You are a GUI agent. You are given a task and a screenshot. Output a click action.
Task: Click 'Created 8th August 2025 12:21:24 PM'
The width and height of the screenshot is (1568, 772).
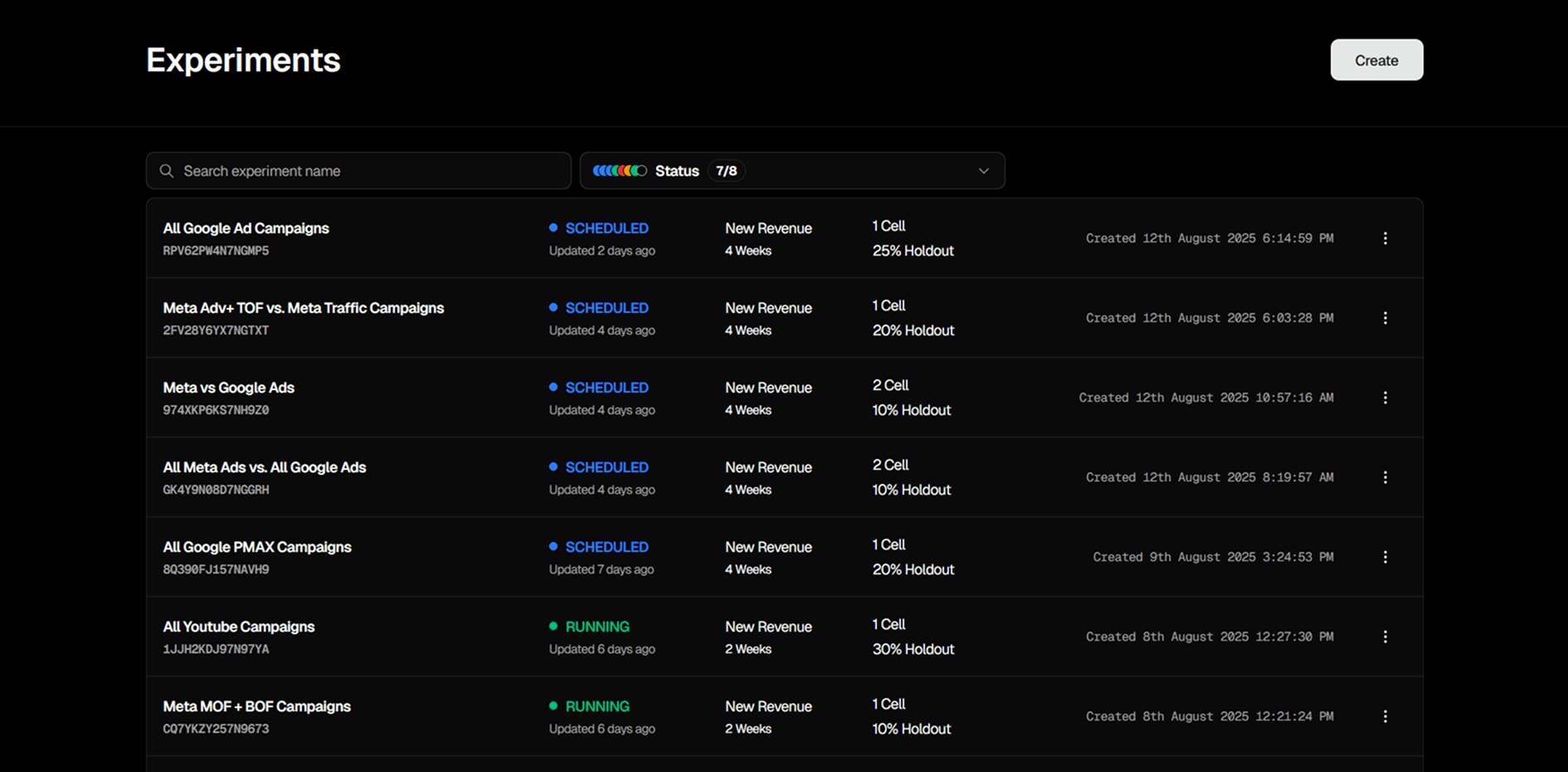click(x=1210, y=716)
